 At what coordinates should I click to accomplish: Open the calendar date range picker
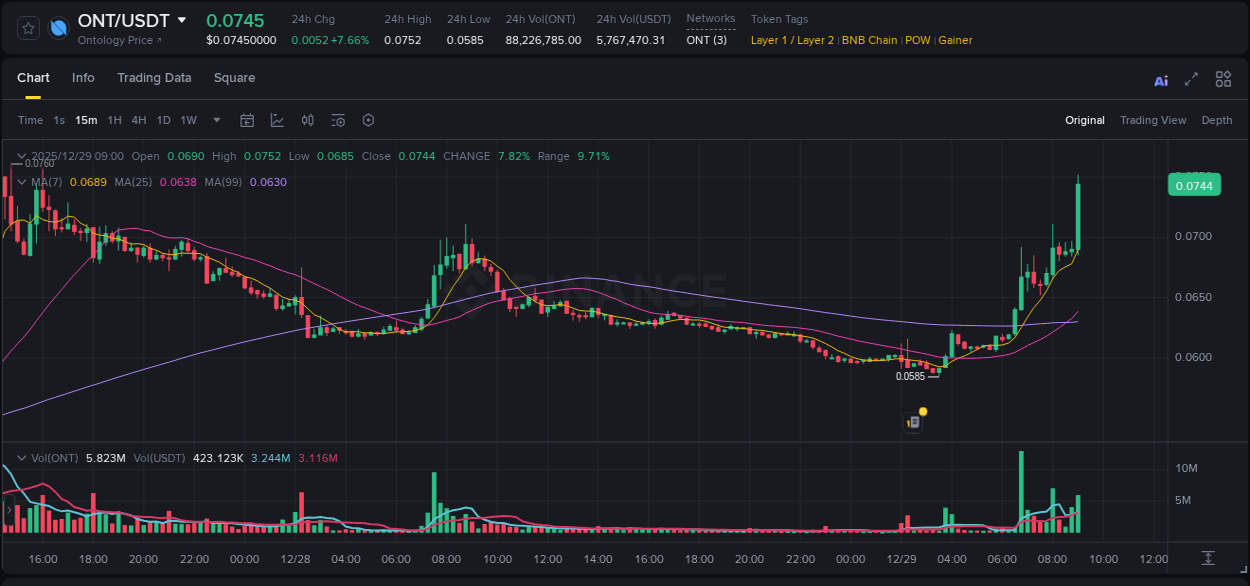tap(247, 120)
